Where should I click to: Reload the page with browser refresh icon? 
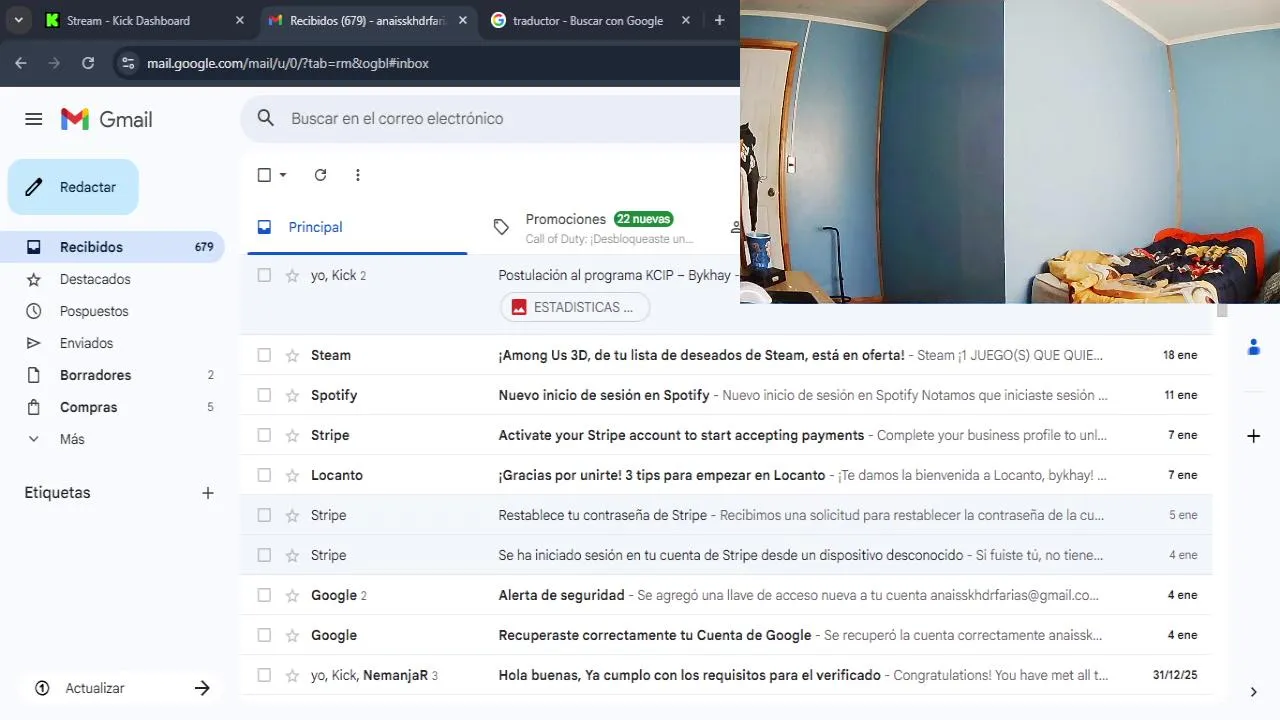point(88,63)
